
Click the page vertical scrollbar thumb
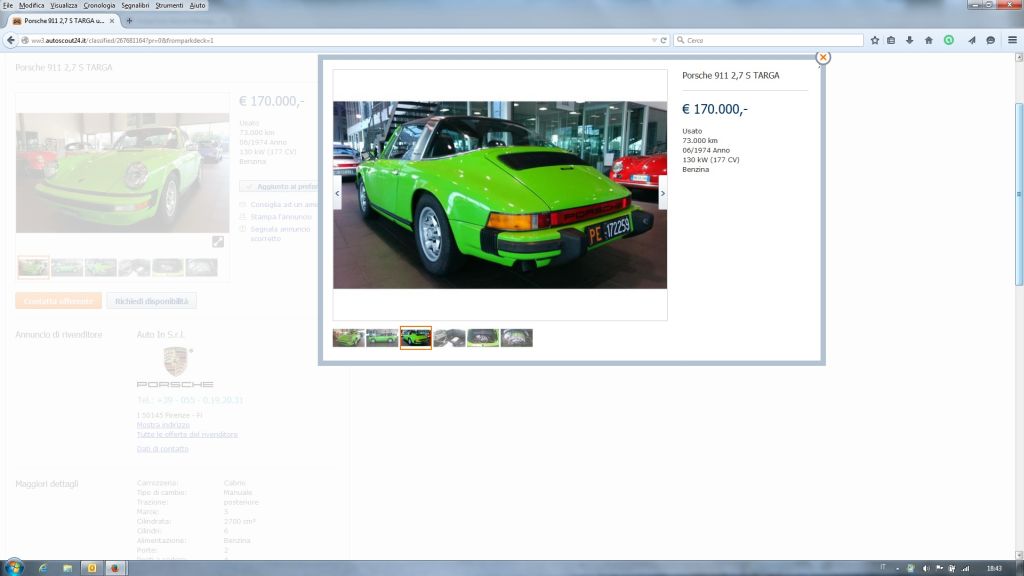pos(1019,194)
